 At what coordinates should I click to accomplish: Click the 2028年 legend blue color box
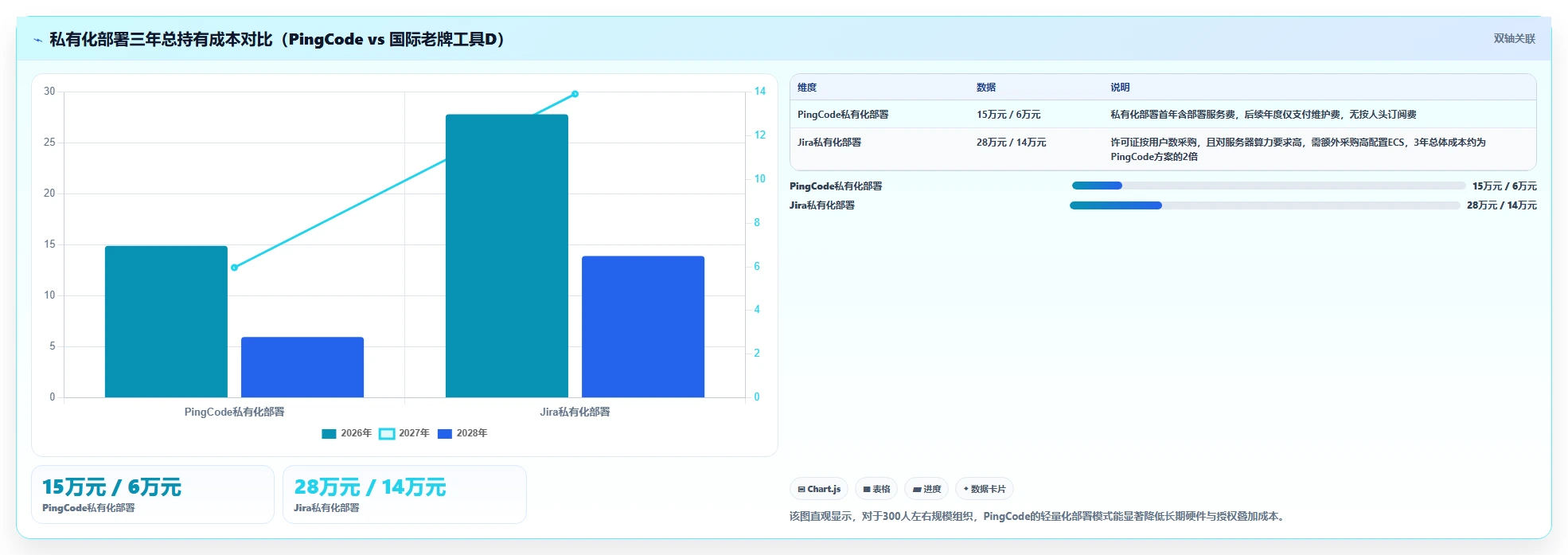click(445, 434)
